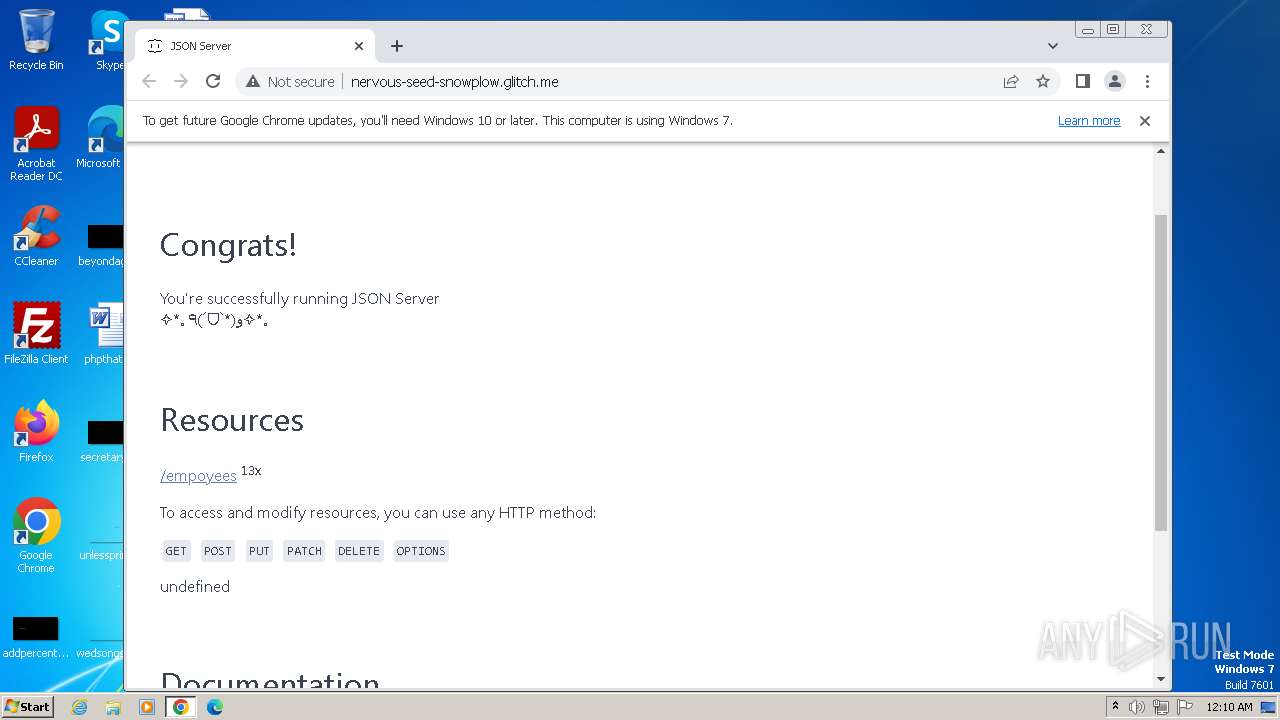Open the phpthat Word document icon
Screen dimensions: 1280x720
104,334
